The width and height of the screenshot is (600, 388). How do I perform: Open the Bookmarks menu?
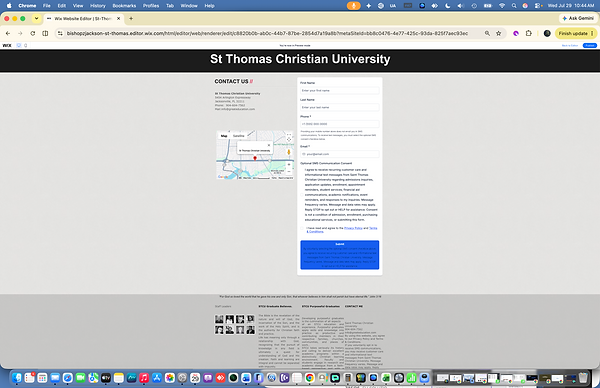(124, 6)
